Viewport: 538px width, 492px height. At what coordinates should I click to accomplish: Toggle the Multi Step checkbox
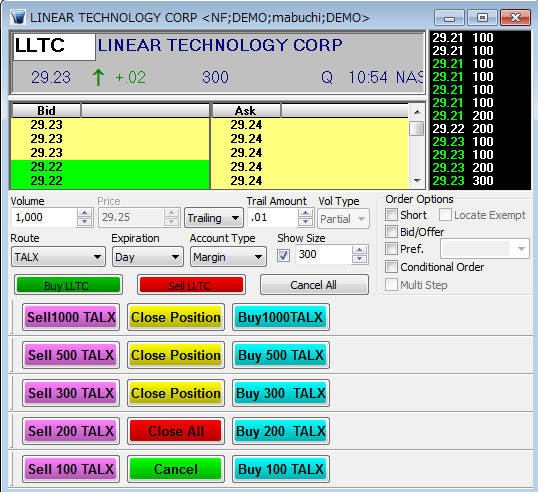point(391,285)
